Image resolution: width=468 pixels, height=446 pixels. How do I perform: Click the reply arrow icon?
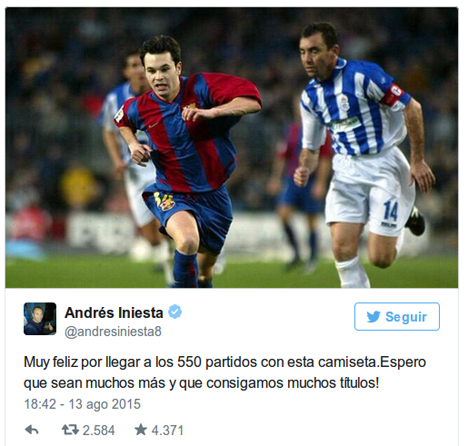[32, 430]
